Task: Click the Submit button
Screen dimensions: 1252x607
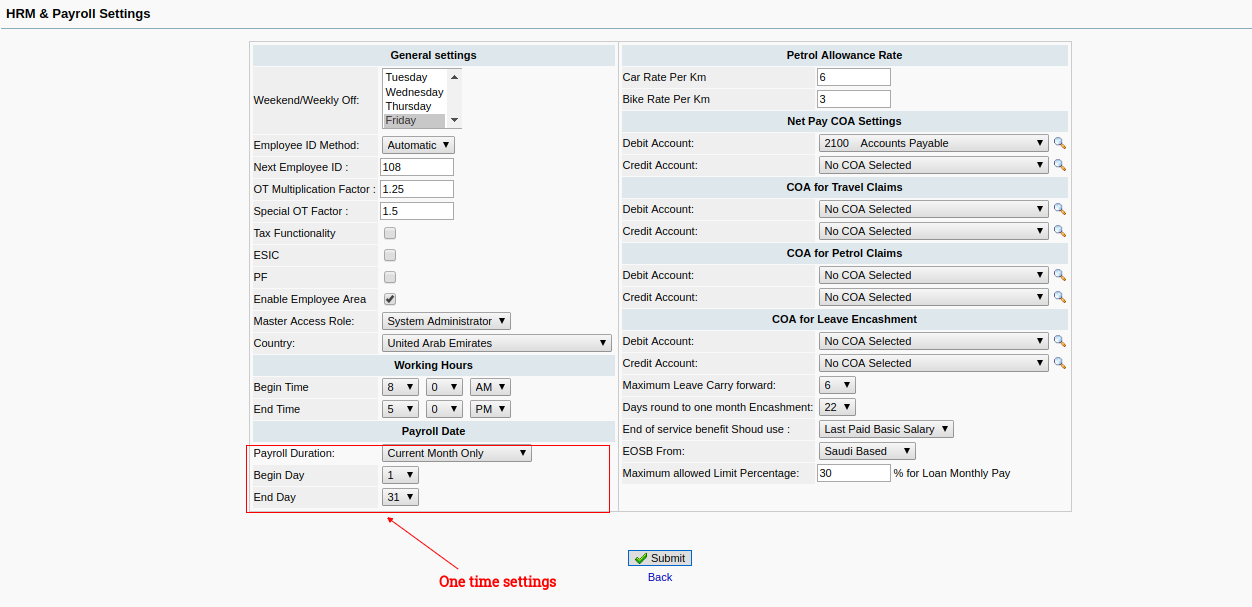Action: [x=660, y=558]
